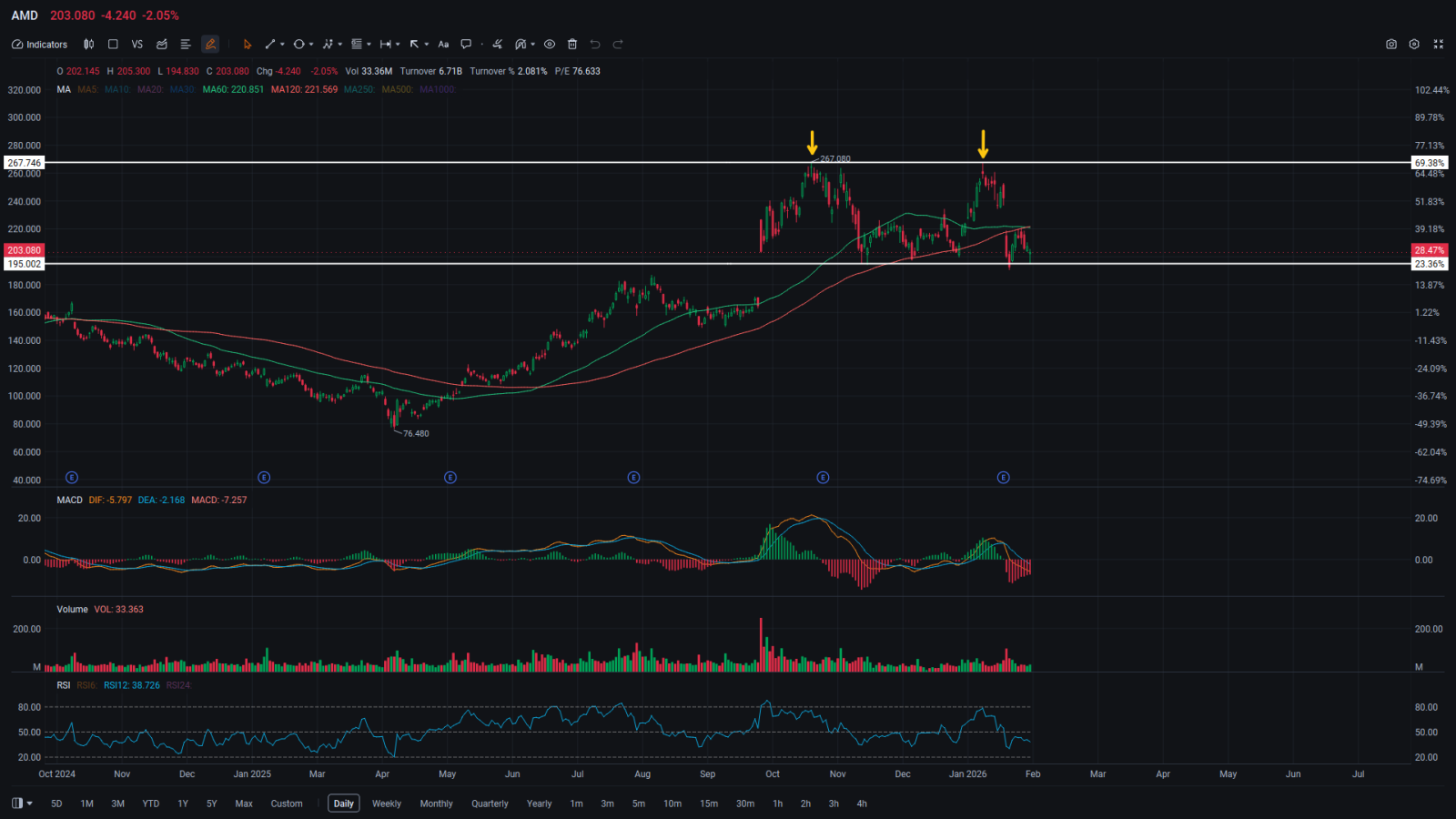Screen dimensions: 1456x819
Task: Select the 267.746 horizontal line price label
Action: coord(25,163)
